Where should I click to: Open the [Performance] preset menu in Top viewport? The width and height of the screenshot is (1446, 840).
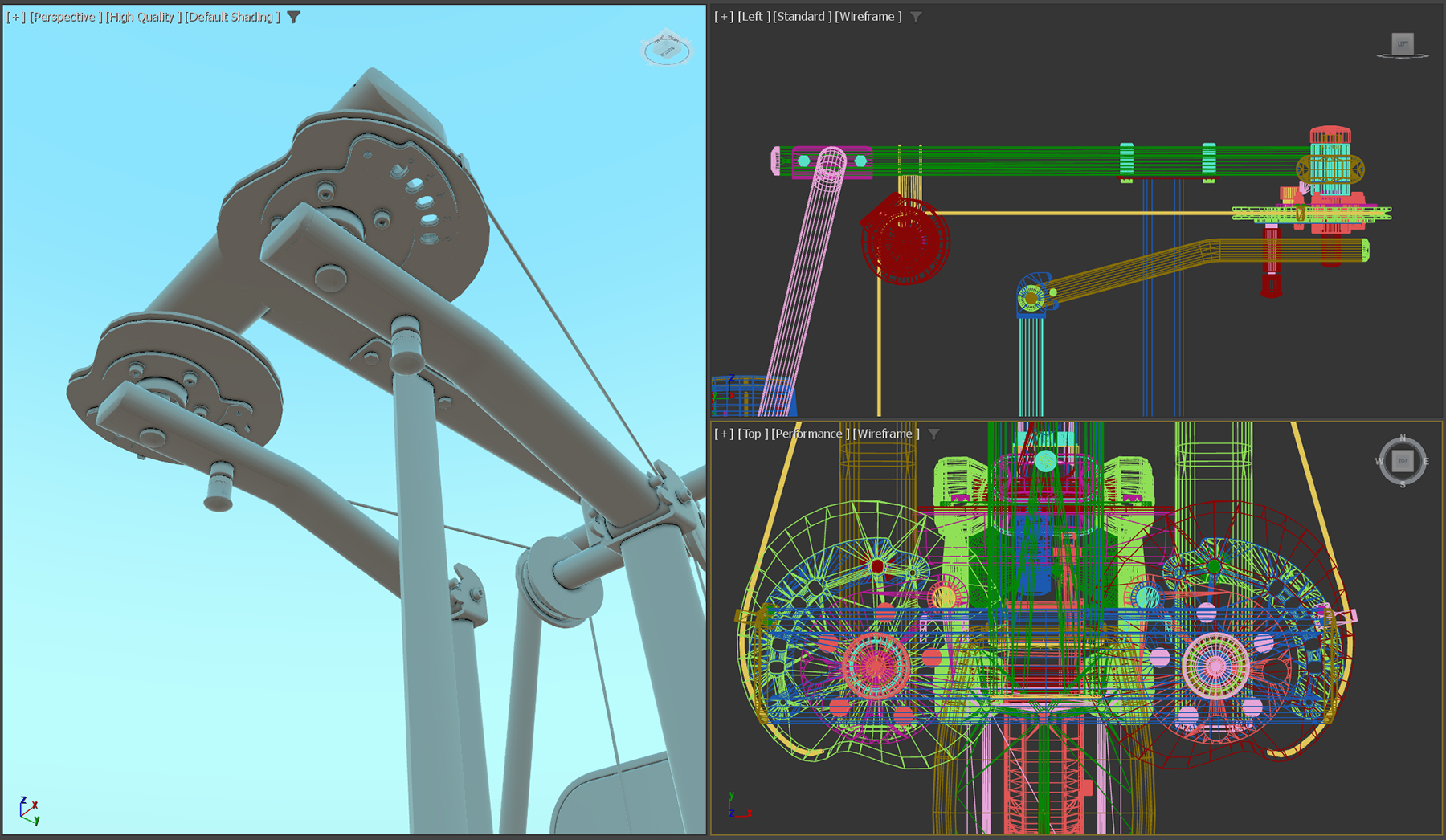click(810, 434)
